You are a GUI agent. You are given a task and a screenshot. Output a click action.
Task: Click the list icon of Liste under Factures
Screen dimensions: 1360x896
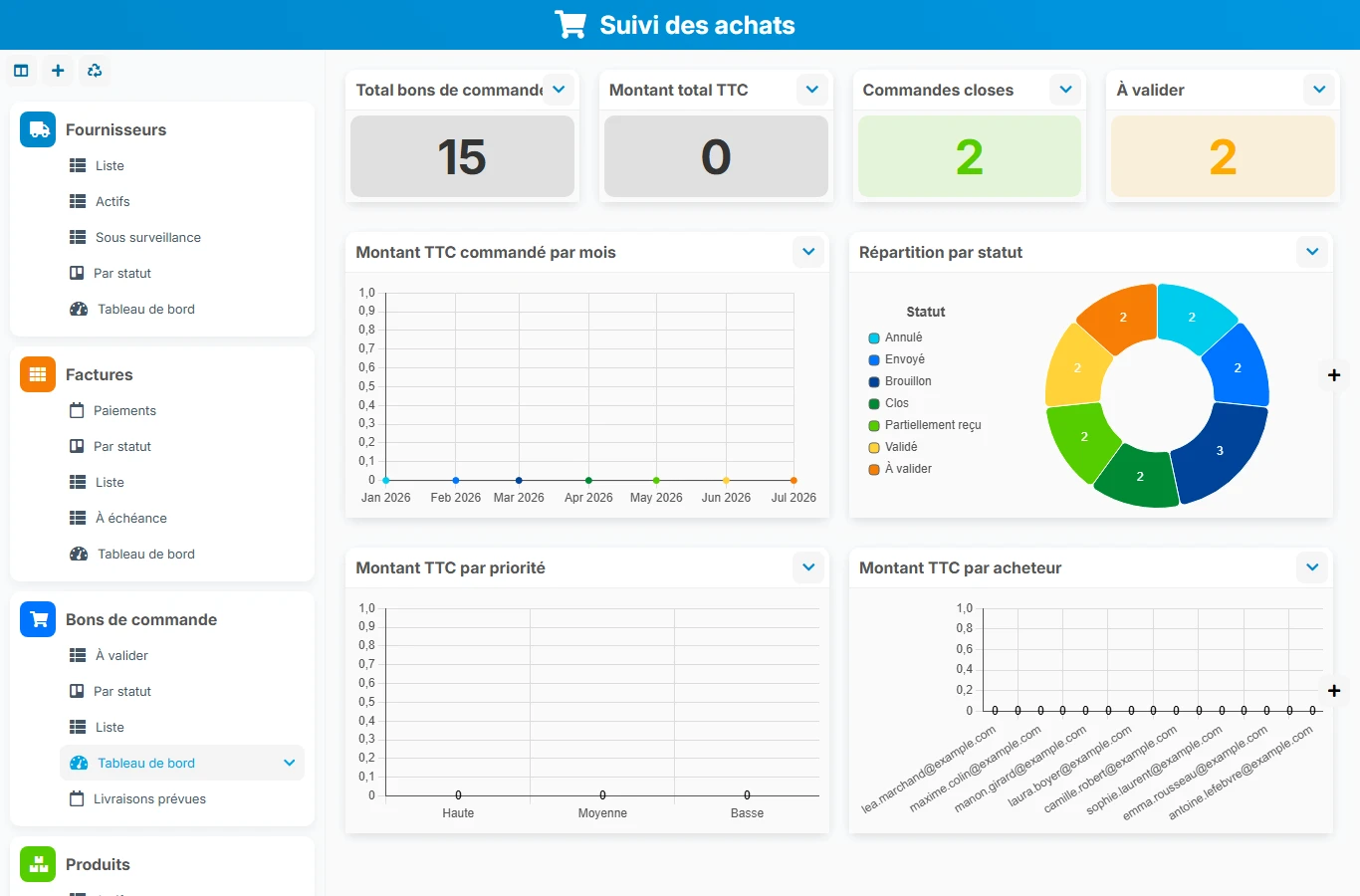(78, 483)
